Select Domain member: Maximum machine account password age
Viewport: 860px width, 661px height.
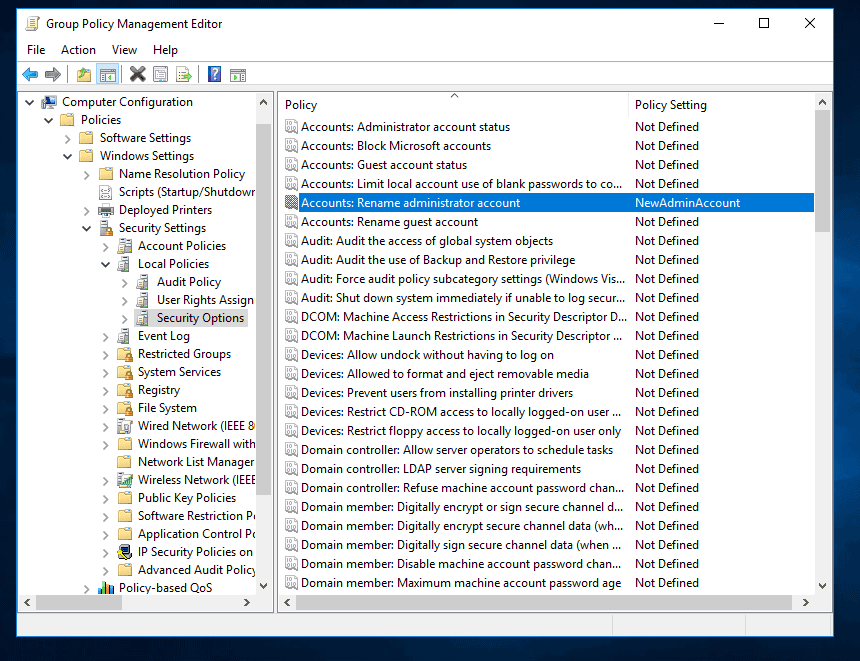(x=461, y=583)
